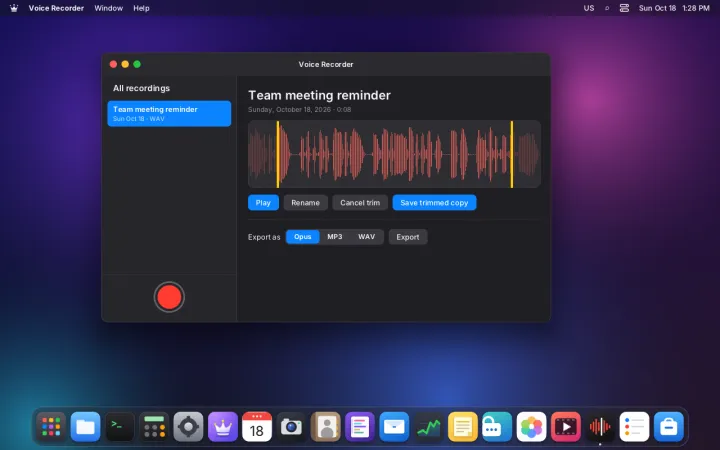Open Launchpad grid icon in the dock
Viewport: 720px width, 450px height.
click(x=51, y=427)
